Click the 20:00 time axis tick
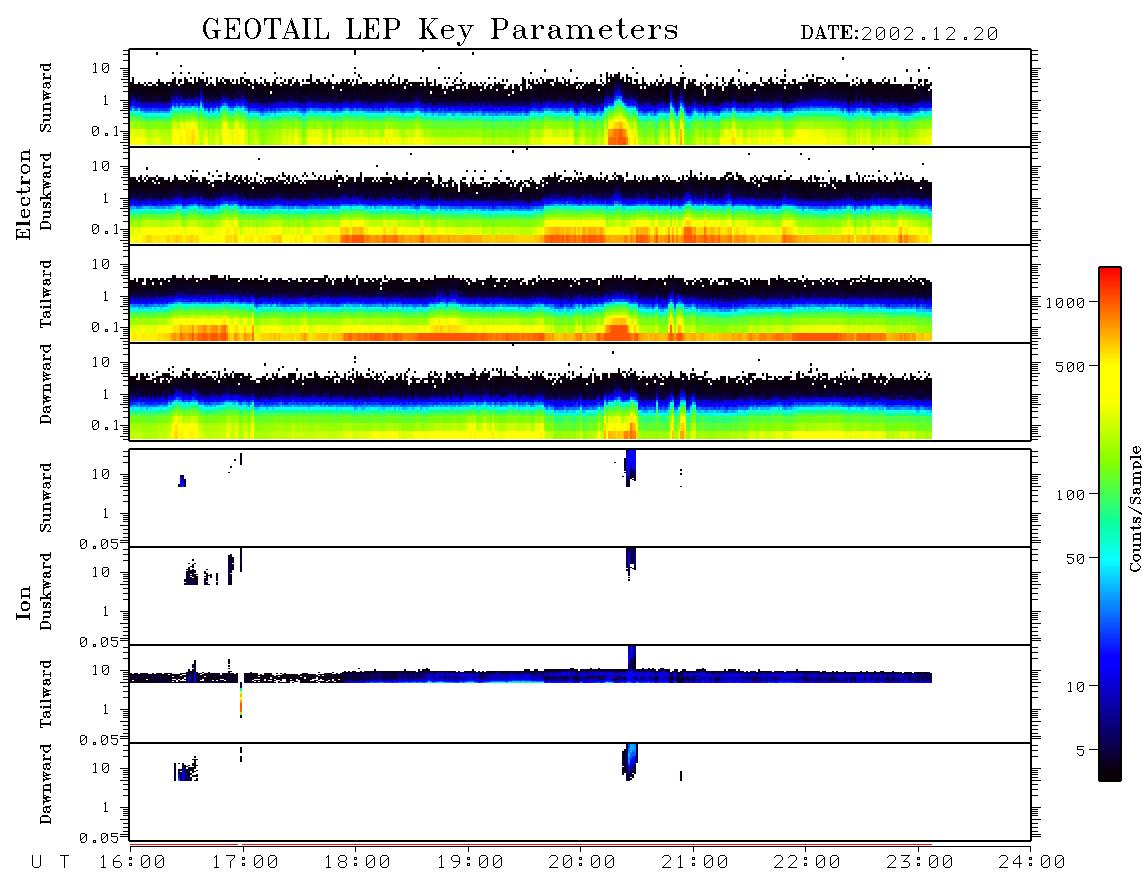The width and height of the screenshot is (1142, 880). [582, 862]
